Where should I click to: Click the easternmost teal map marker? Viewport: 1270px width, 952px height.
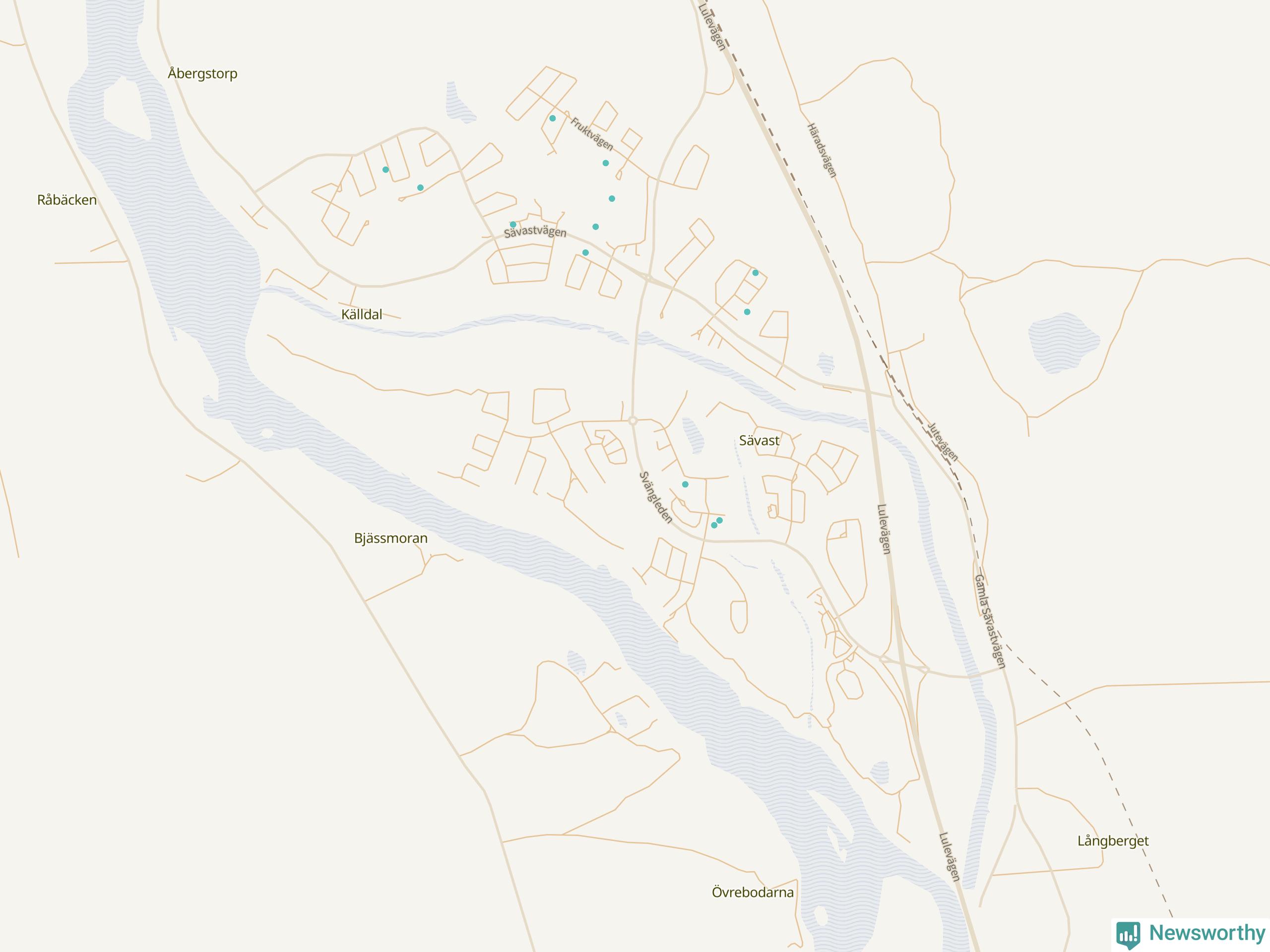coord(756,273)
